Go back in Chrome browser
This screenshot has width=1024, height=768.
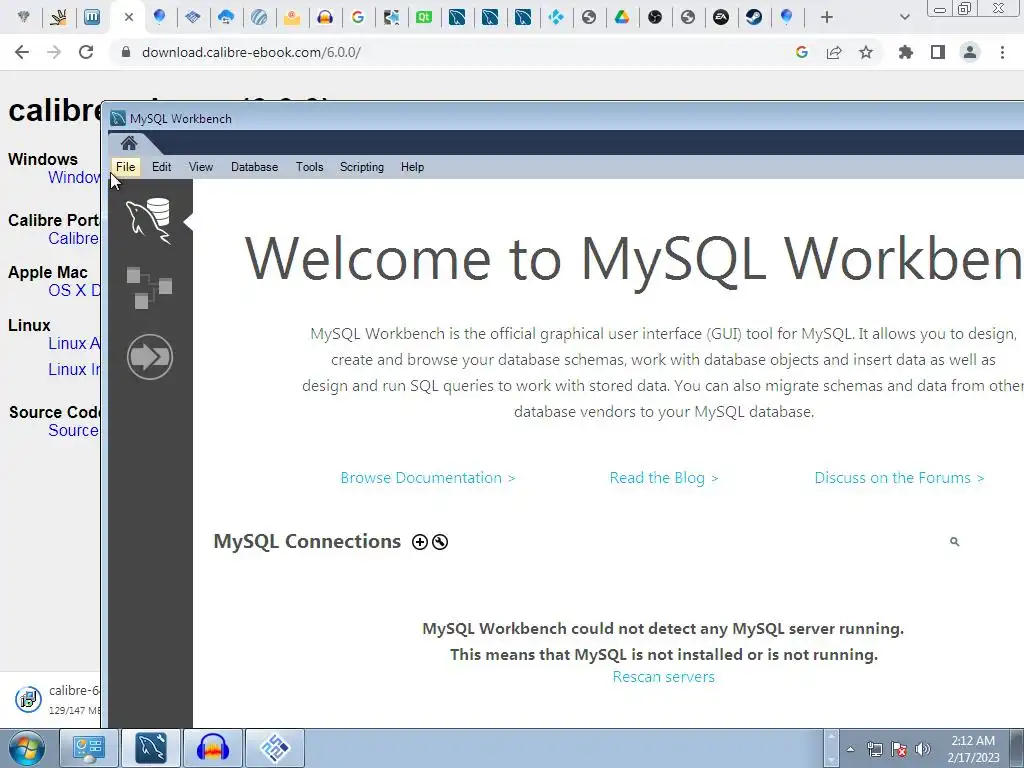point(22,52)
